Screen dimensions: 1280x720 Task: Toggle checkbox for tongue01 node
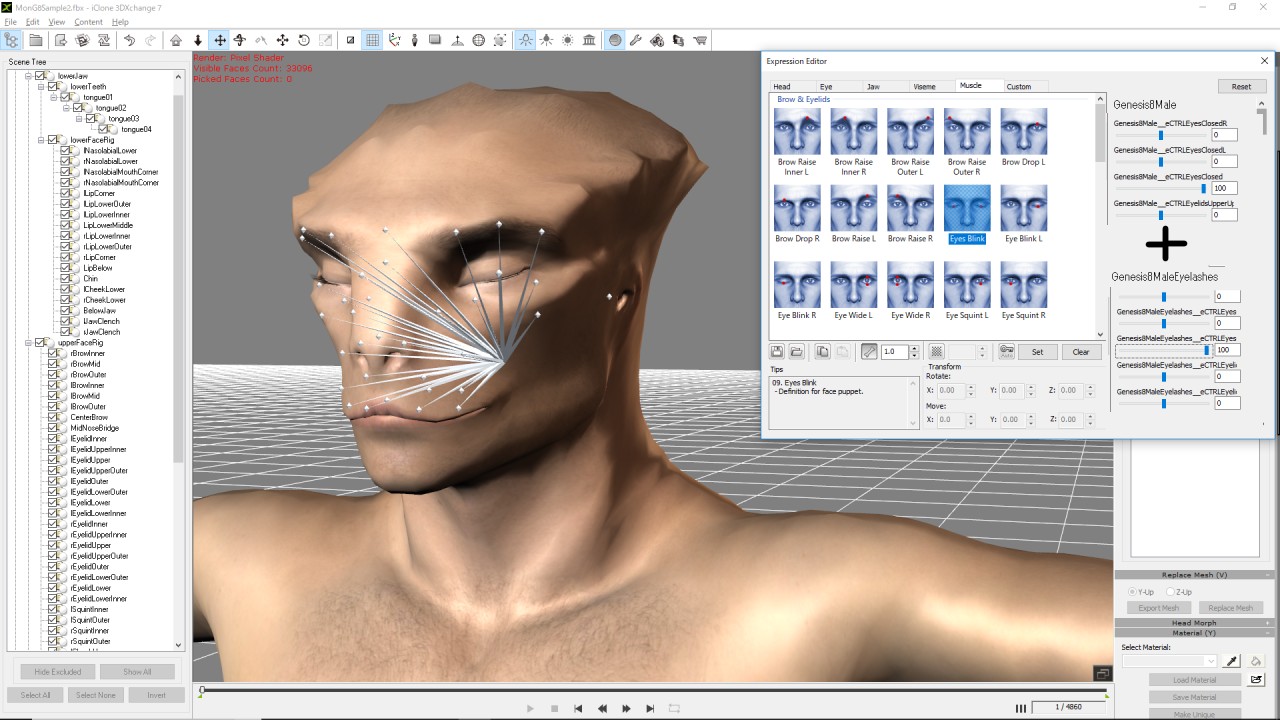pyautogui.click(x=65, y=97)
